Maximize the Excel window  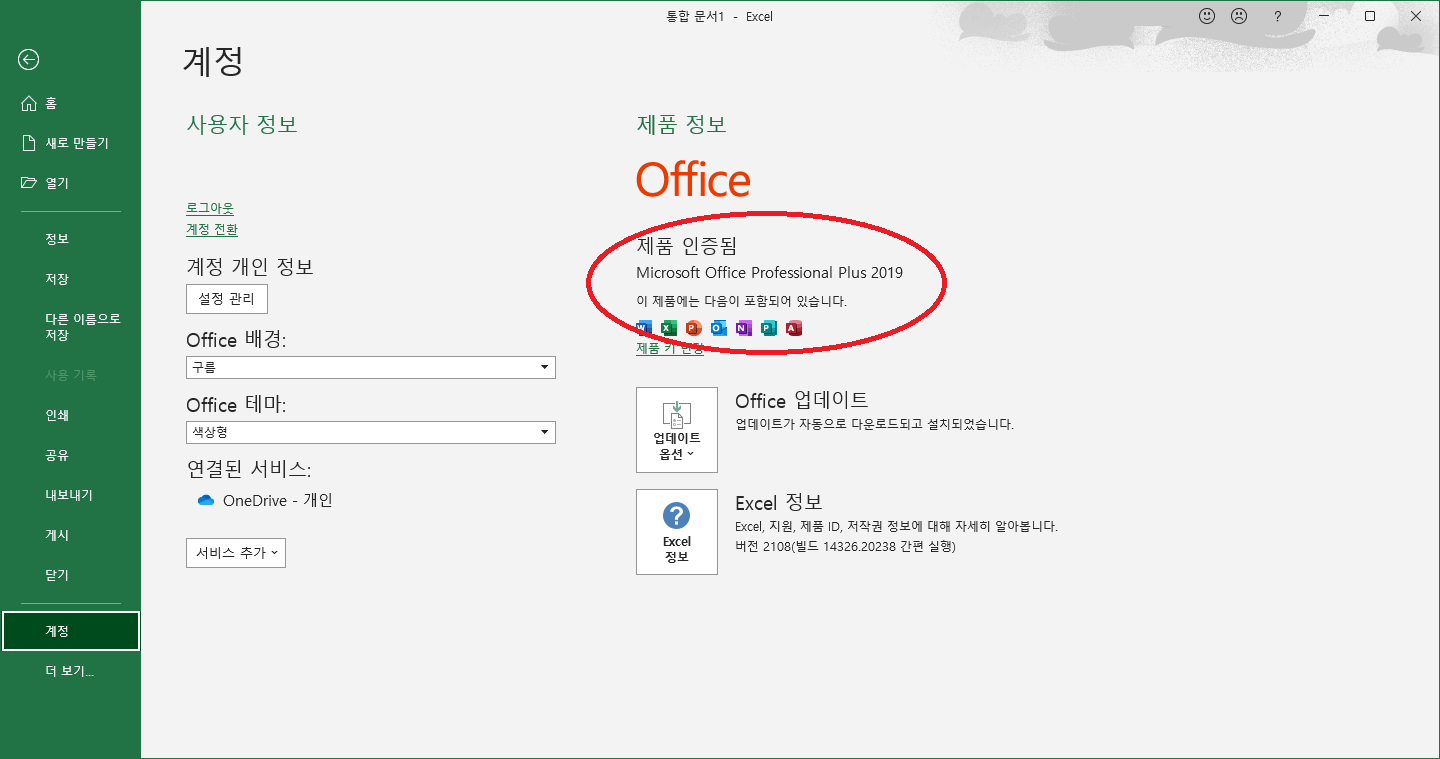tap(1370, 16)
